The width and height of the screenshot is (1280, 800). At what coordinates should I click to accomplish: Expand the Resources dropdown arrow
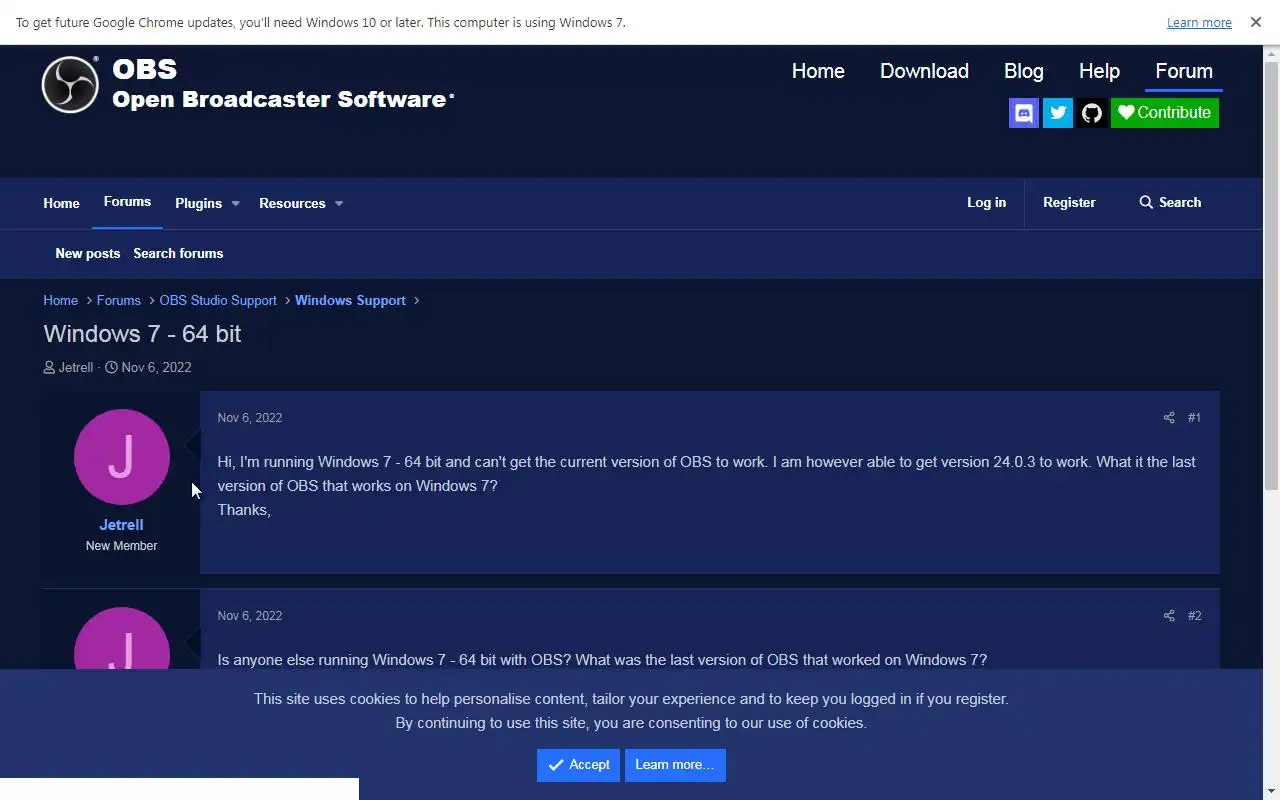click(339, 203)
